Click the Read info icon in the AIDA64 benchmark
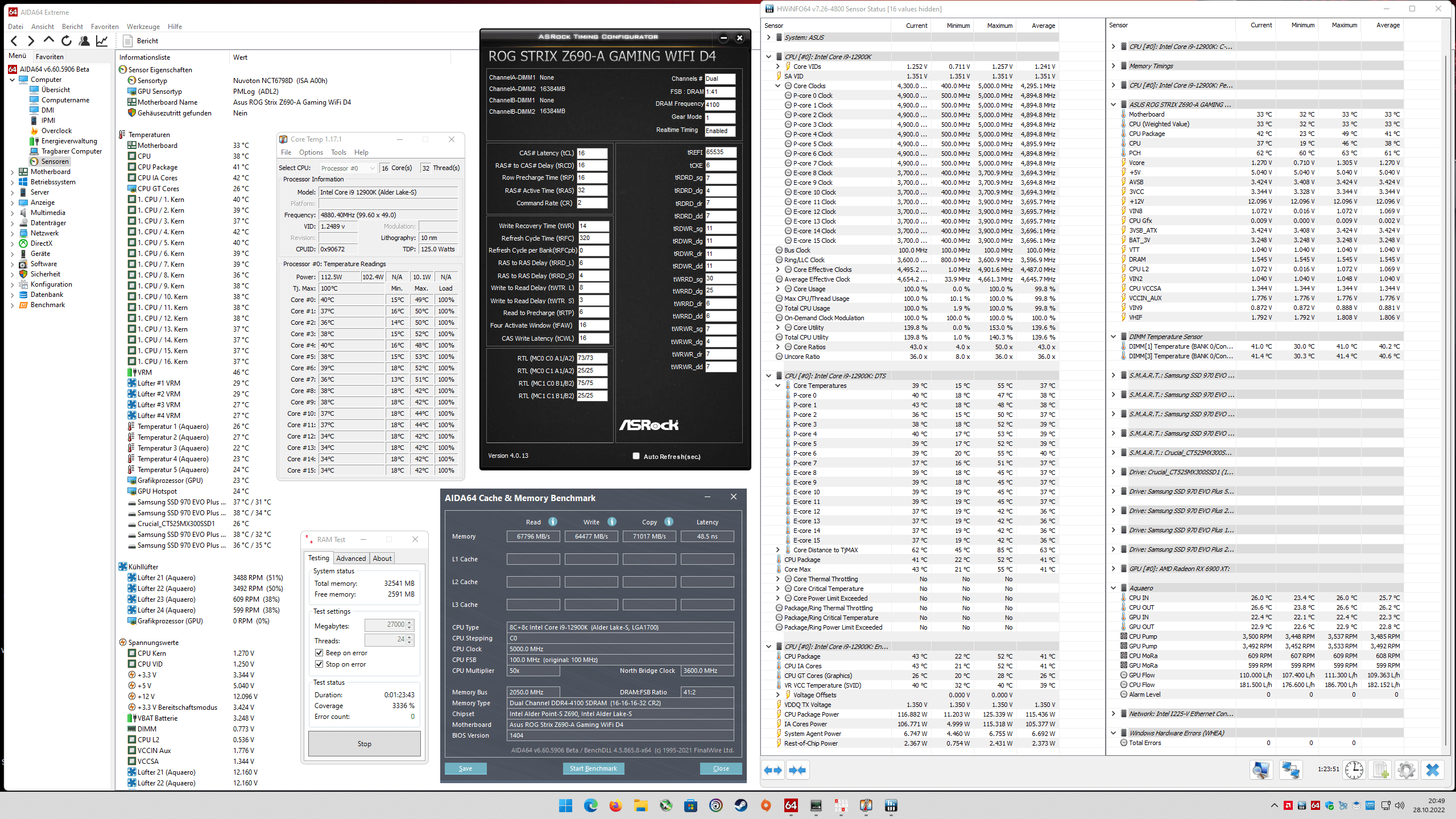Image resolution: width=1456 pixels, height=819 pixels. [553, 522]
